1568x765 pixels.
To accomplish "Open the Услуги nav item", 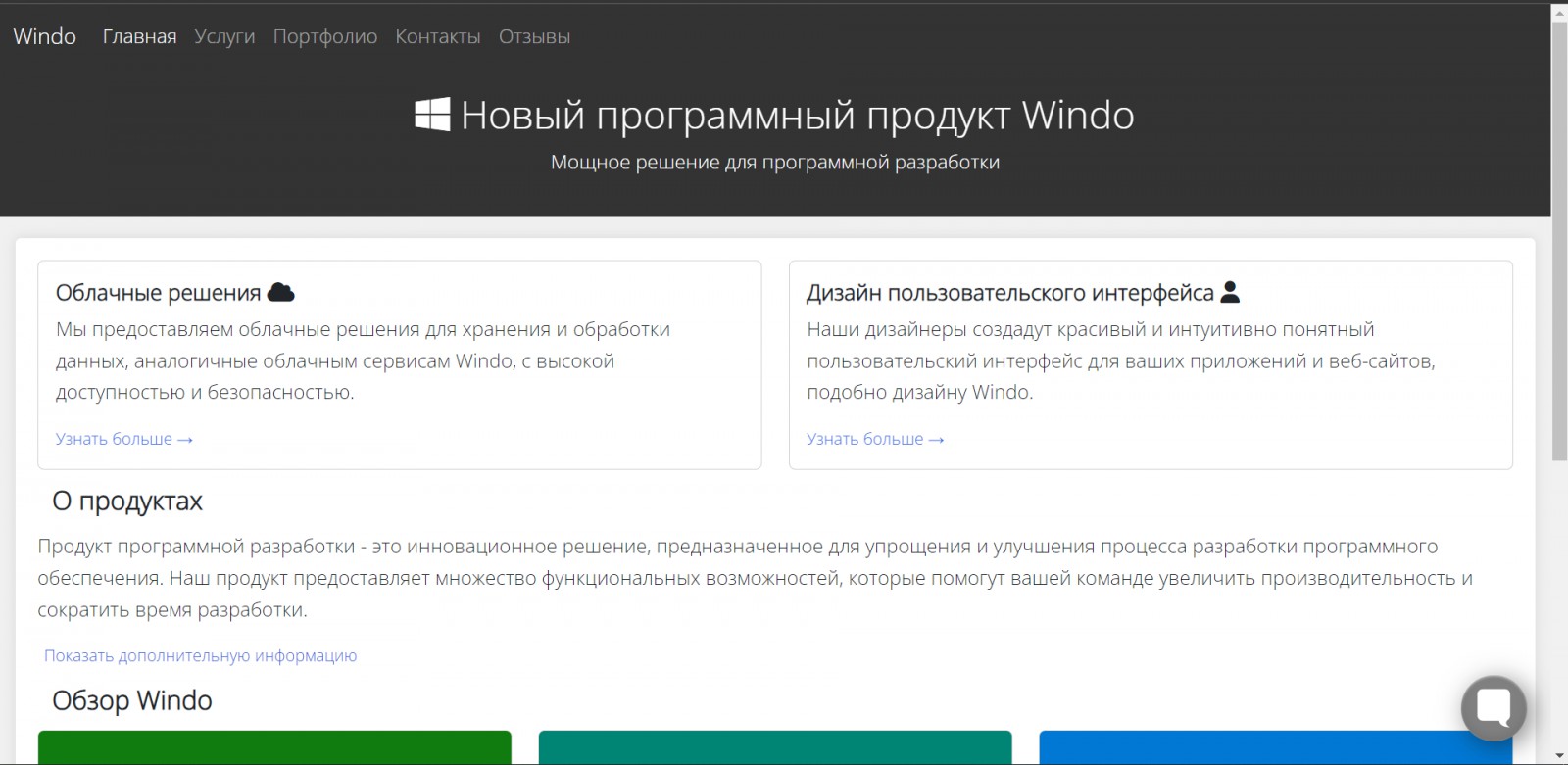I will tap(224, 36).
